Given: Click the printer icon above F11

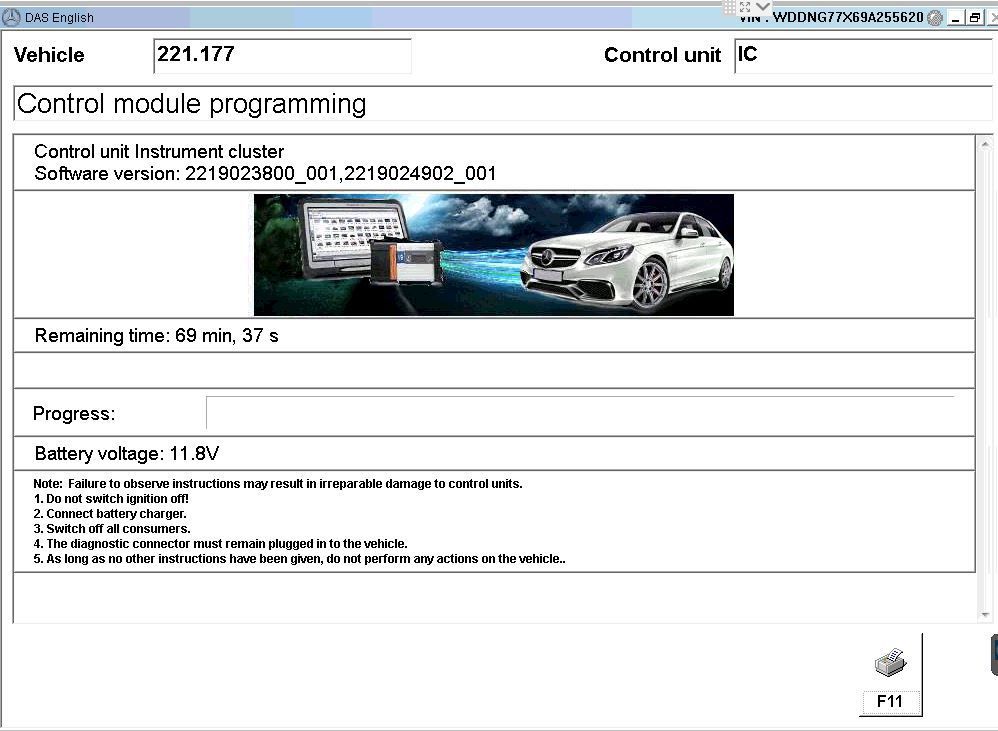Looking at the screenshot, I should coord(889,663).
